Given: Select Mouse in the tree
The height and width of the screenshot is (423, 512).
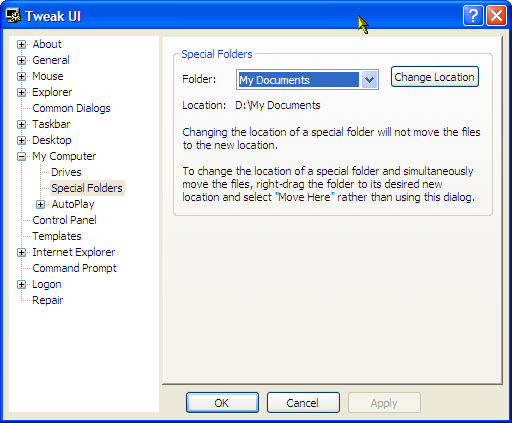Looking at the screenshot, I should click(48, 76).
